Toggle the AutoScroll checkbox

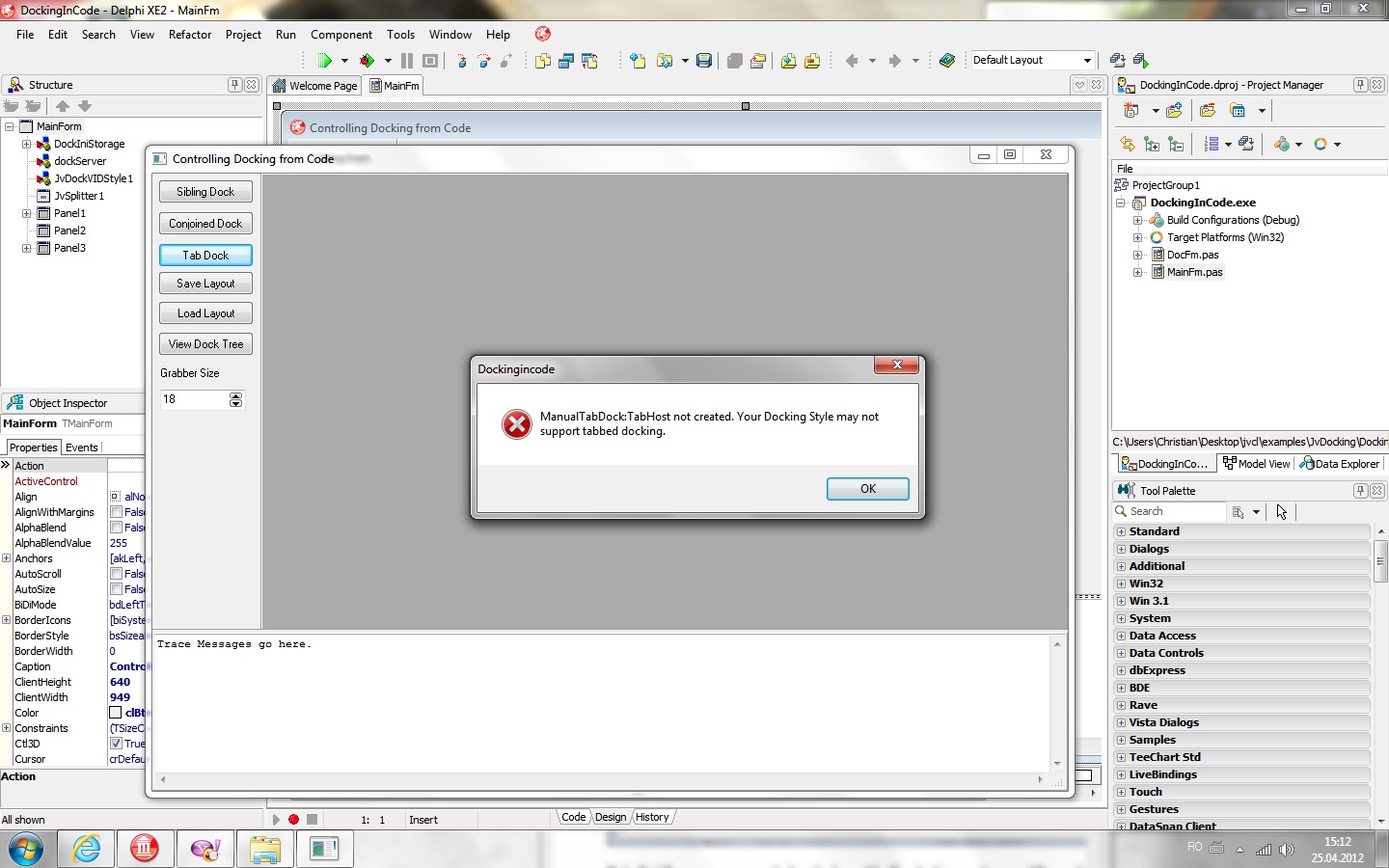tap(116, 574)
